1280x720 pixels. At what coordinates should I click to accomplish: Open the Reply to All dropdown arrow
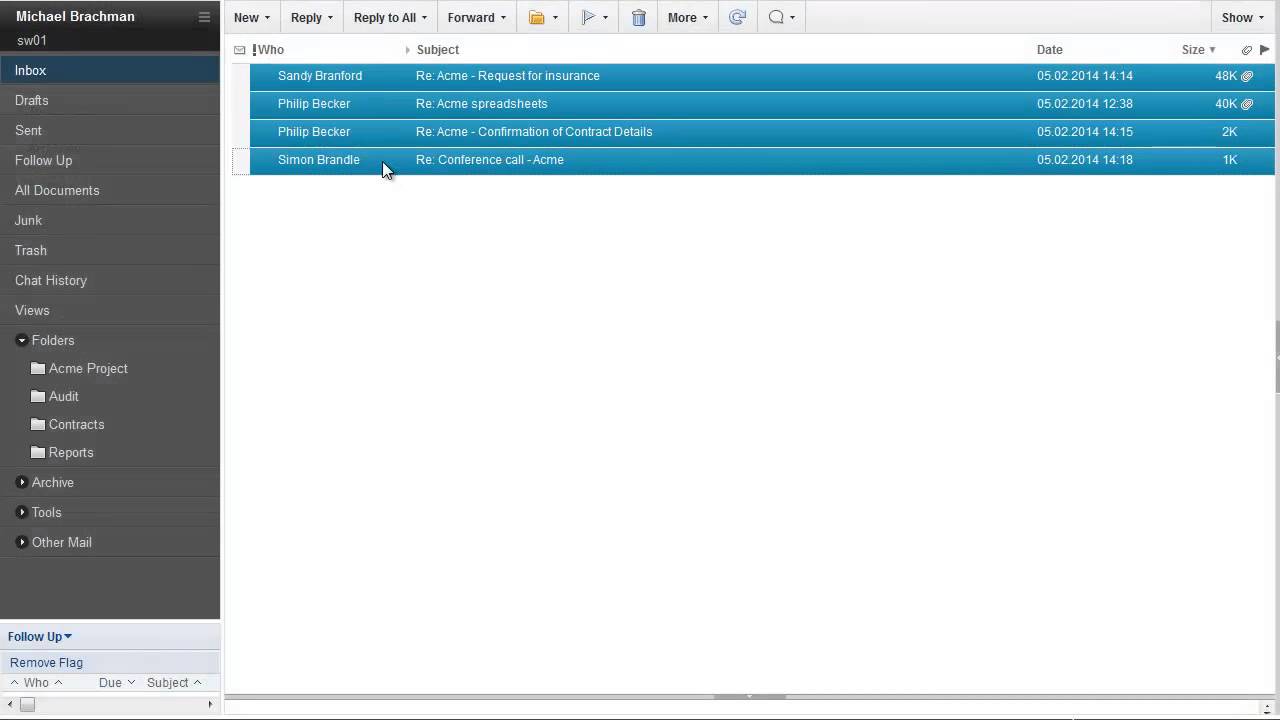coord(424,18)
